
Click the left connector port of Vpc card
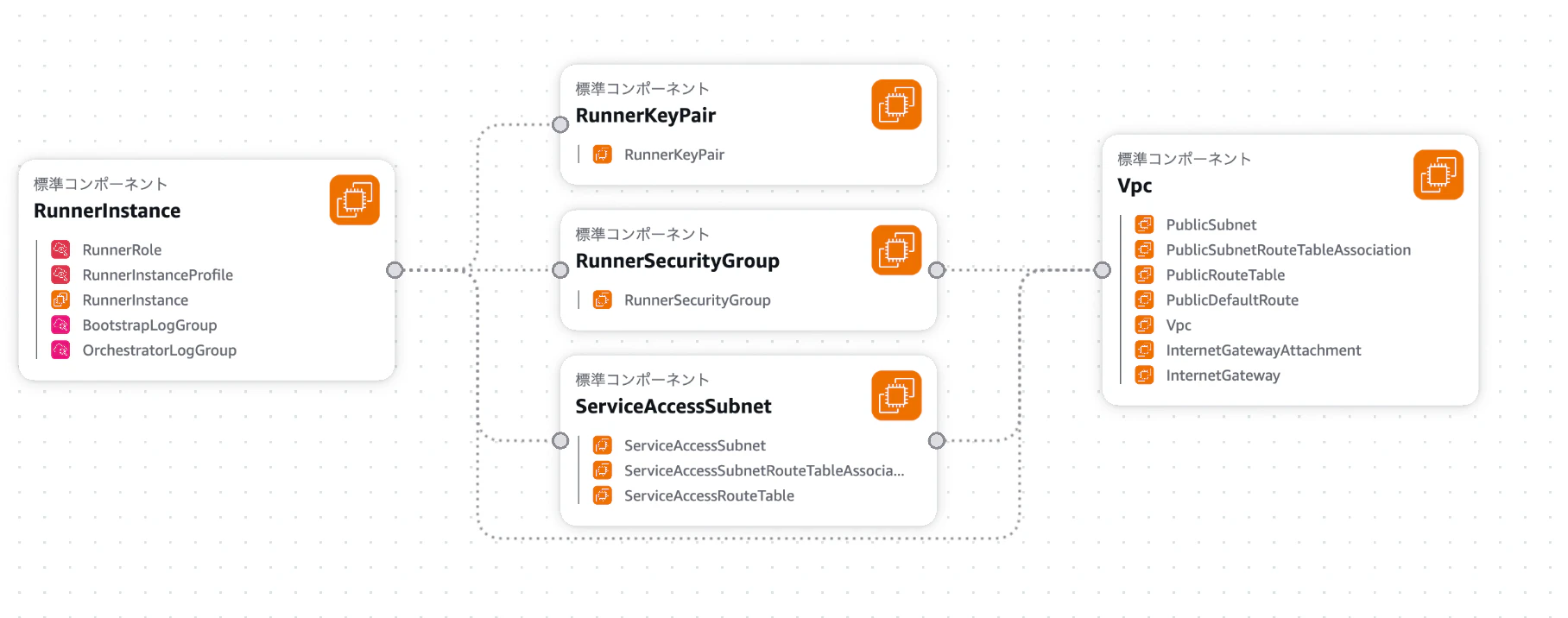[x=1103, y=270]
